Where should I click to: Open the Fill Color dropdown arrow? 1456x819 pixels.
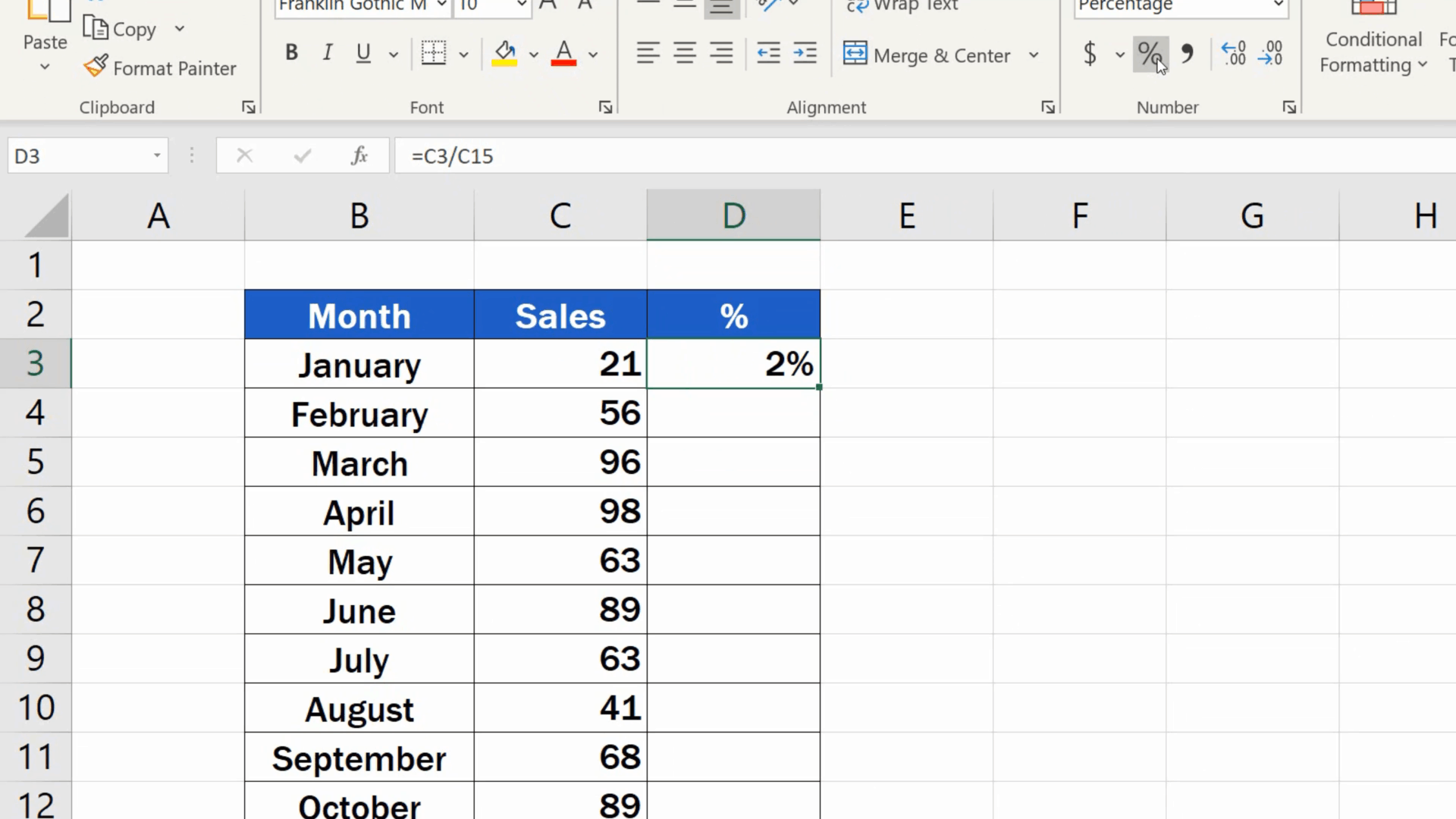[x=534, y=54]
